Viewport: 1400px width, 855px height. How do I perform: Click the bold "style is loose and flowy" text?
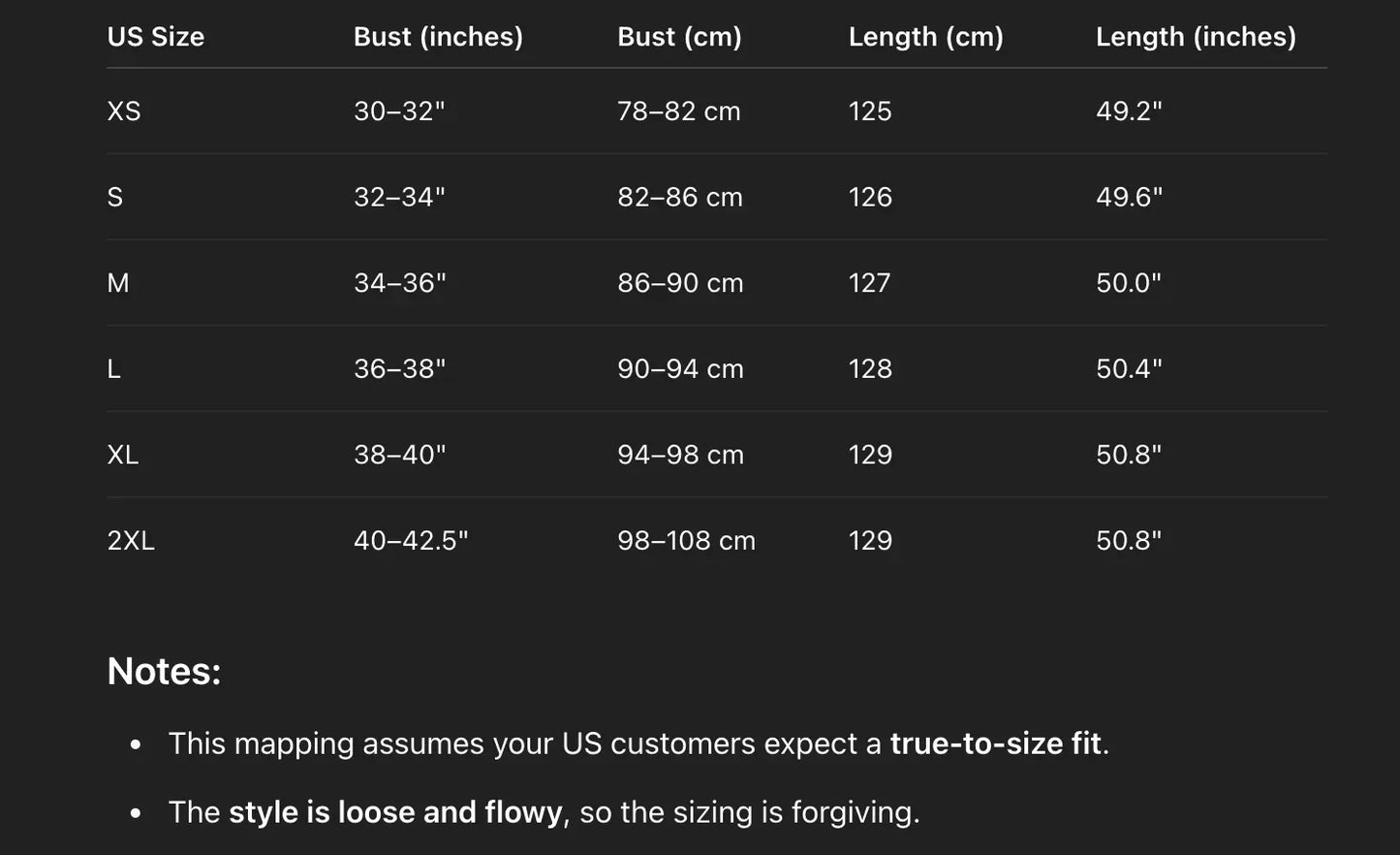coord(395,812)
